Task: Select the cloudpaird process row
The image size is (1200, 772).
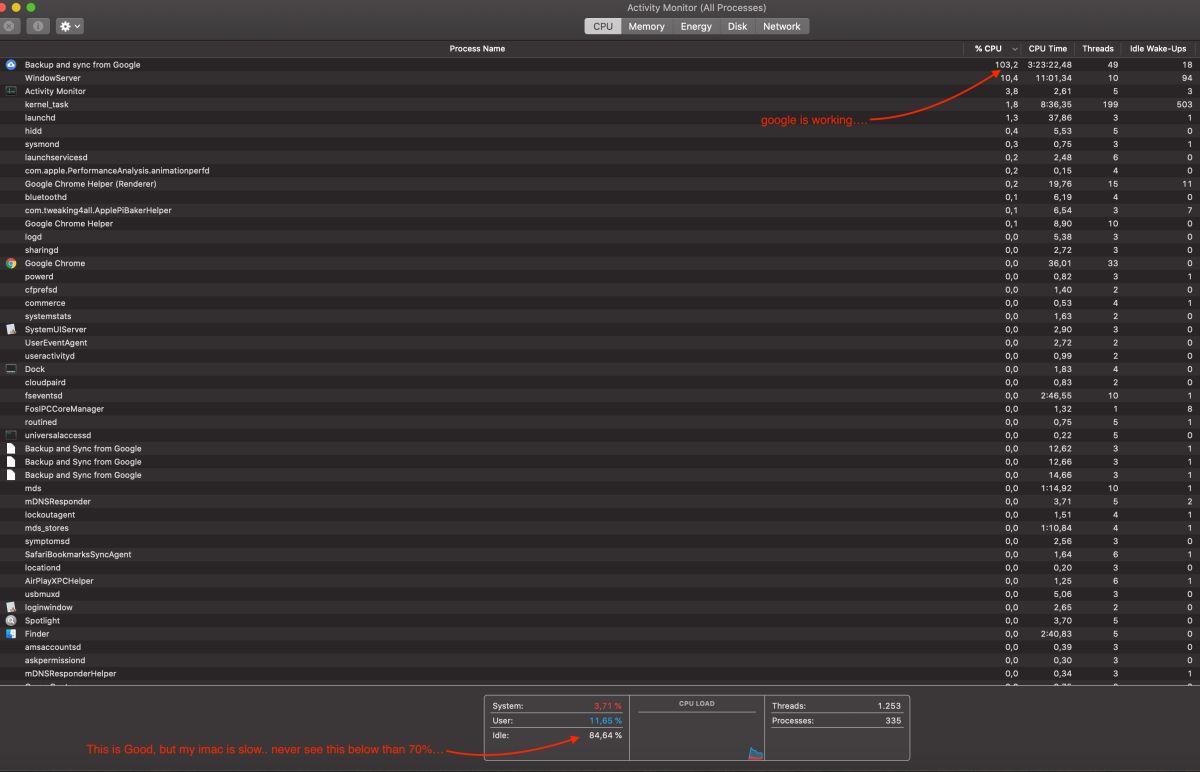Action: pyautogui.click(x=600, y=383)
